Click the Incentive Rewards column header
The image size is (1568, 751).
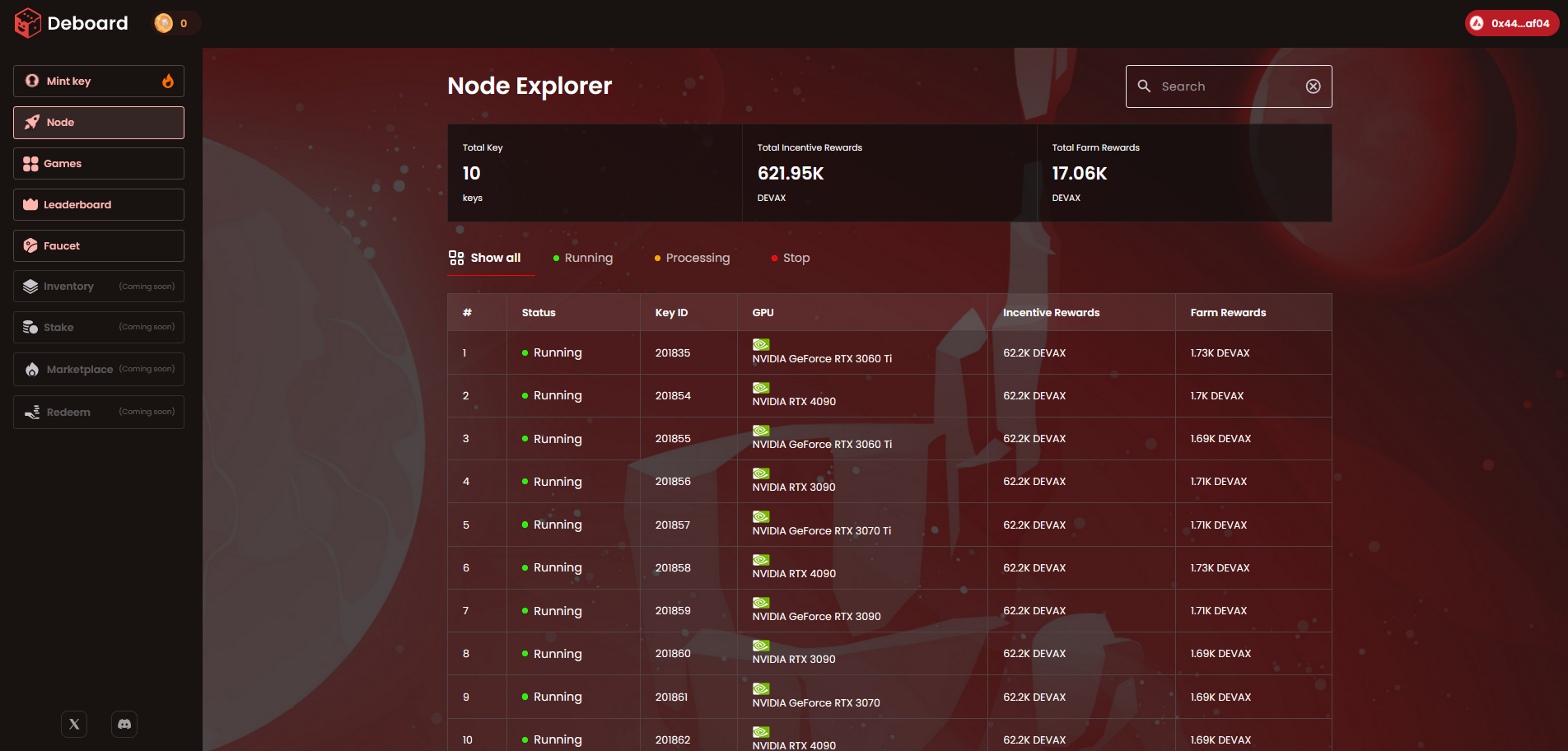pos(1051,312)
